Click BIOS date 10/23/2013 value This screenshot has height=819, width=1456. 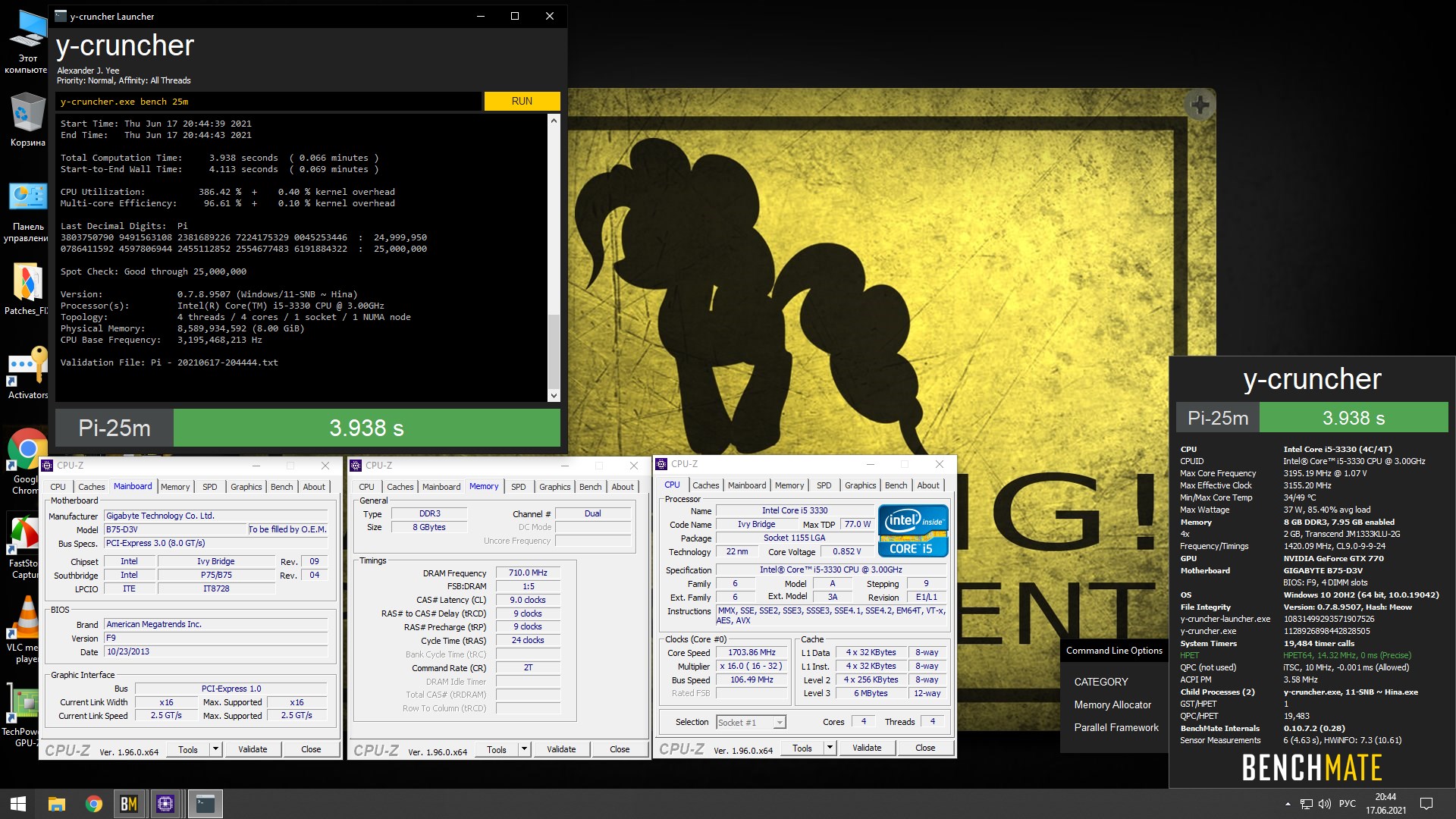pyautogui.click(x=216, y=651)
